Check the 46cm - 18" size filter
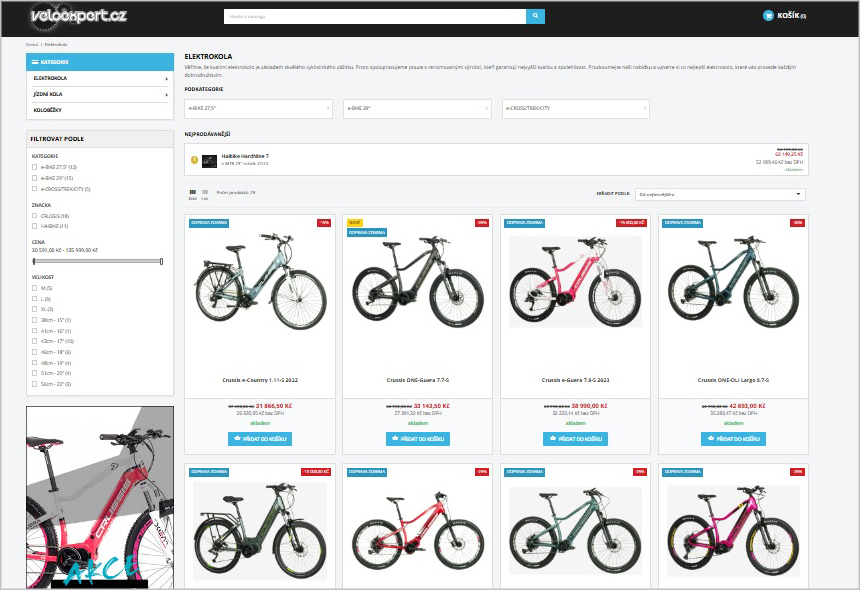The height and width of the screenshot is (590, 860). coord(35,352)
